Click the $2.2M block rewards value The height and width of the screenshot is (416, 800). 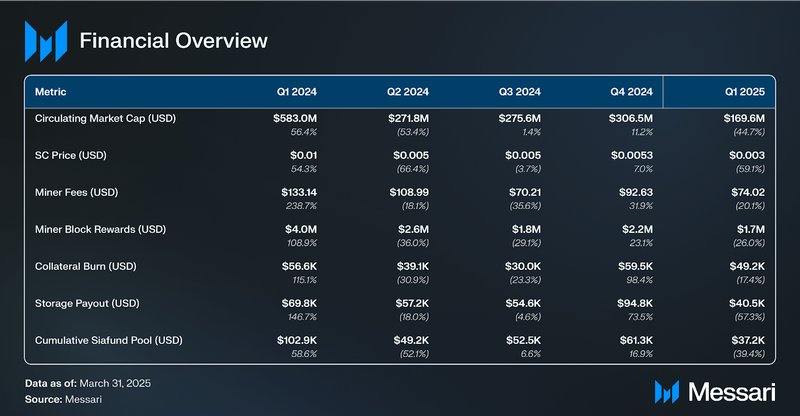637,229
